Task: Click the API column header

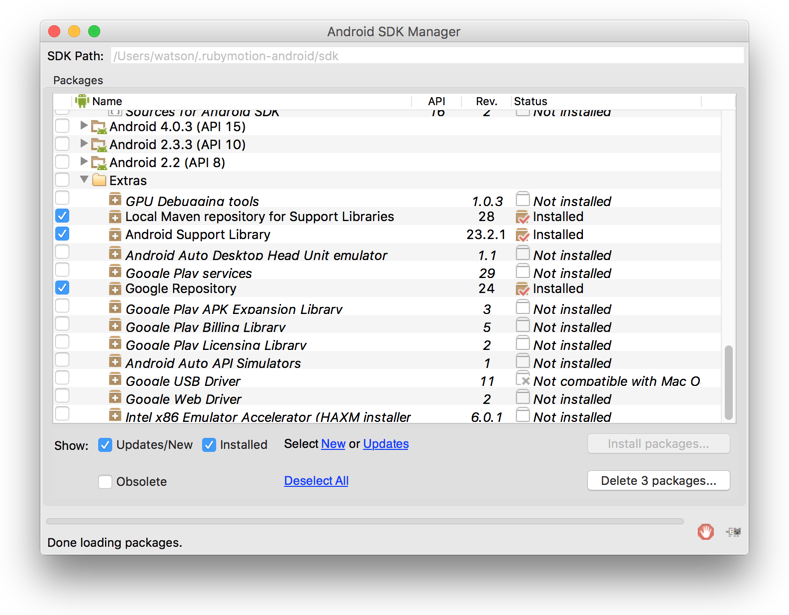Action: point(436,101)
